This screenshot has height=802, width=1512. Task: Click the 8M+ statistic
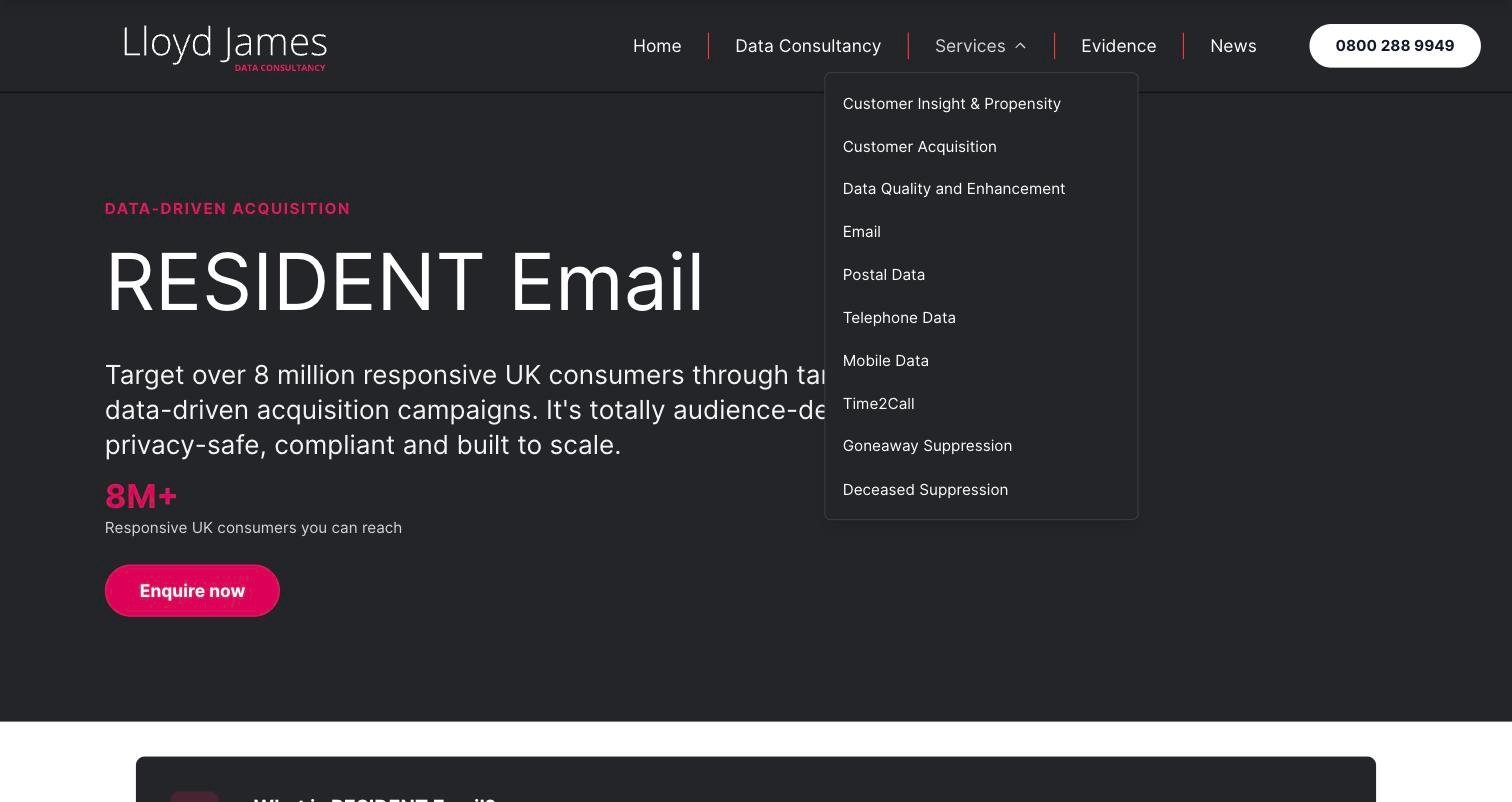click(141, 496)
